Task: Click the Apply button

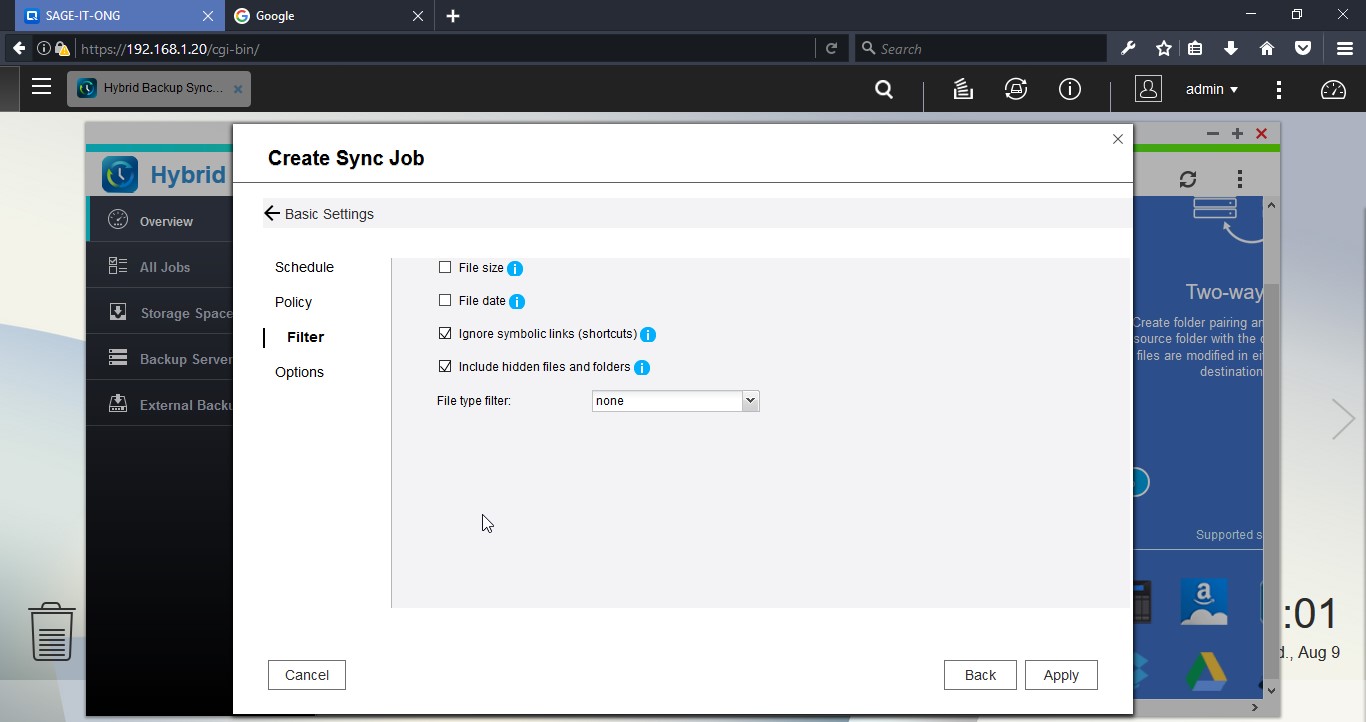Action: pos(1061,675)
